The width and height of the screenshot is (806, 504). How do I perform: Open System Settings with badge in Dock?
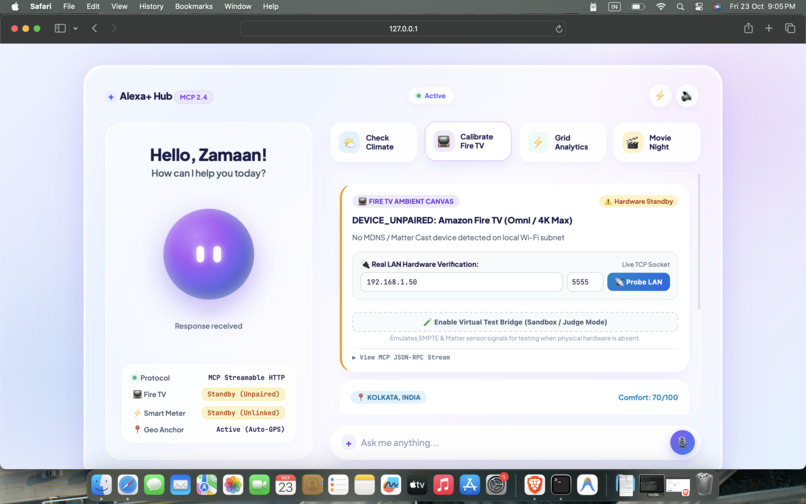point(496,484)
